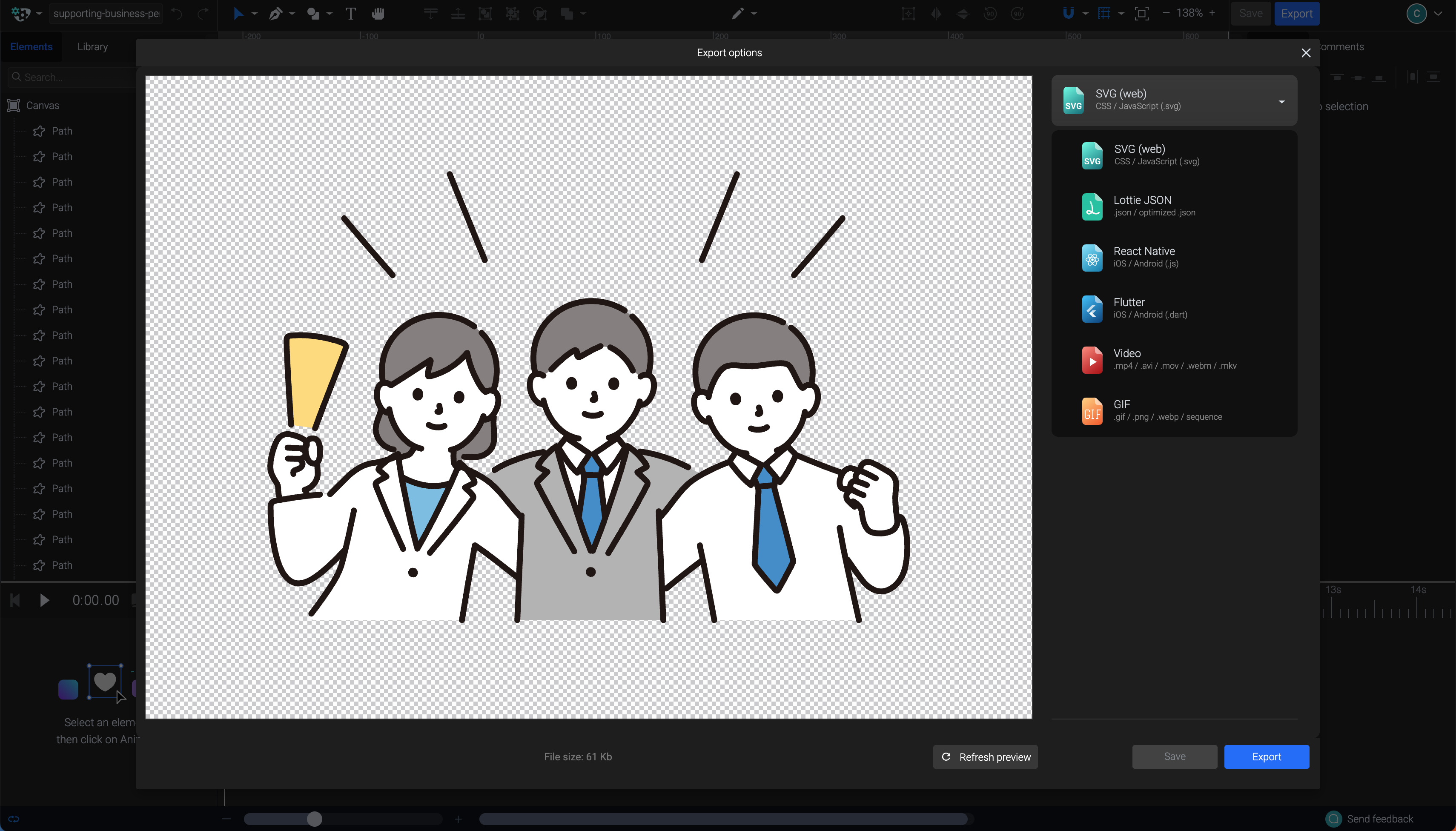This screenshot has height=831, width=1456.
Task: Collapse the SVG (web) format dropdown
Action: point(1281,101)
